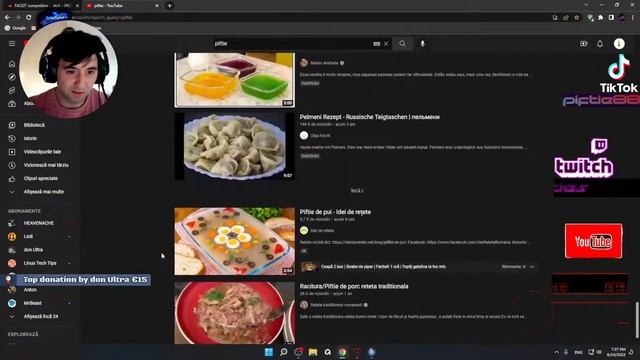Open Pelmeni Rezept - Russische Teigtaschen title

pos(369,117)
